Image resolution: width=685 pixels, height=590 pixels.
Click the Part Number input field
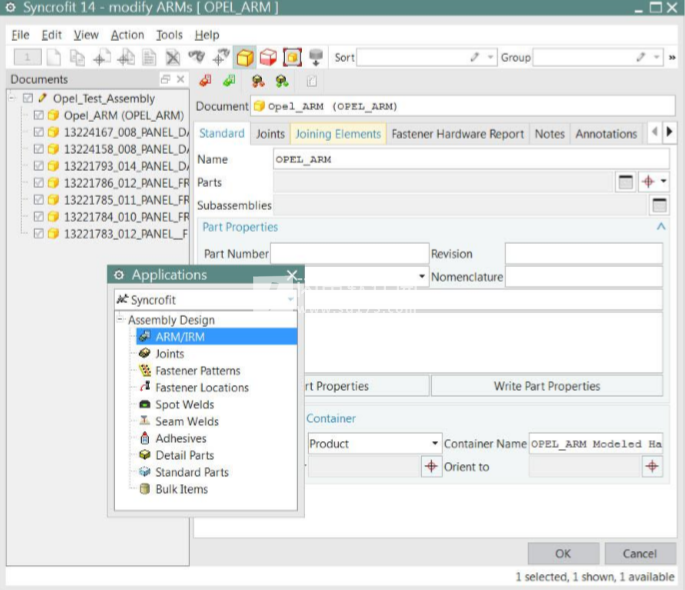click(349, 254)
